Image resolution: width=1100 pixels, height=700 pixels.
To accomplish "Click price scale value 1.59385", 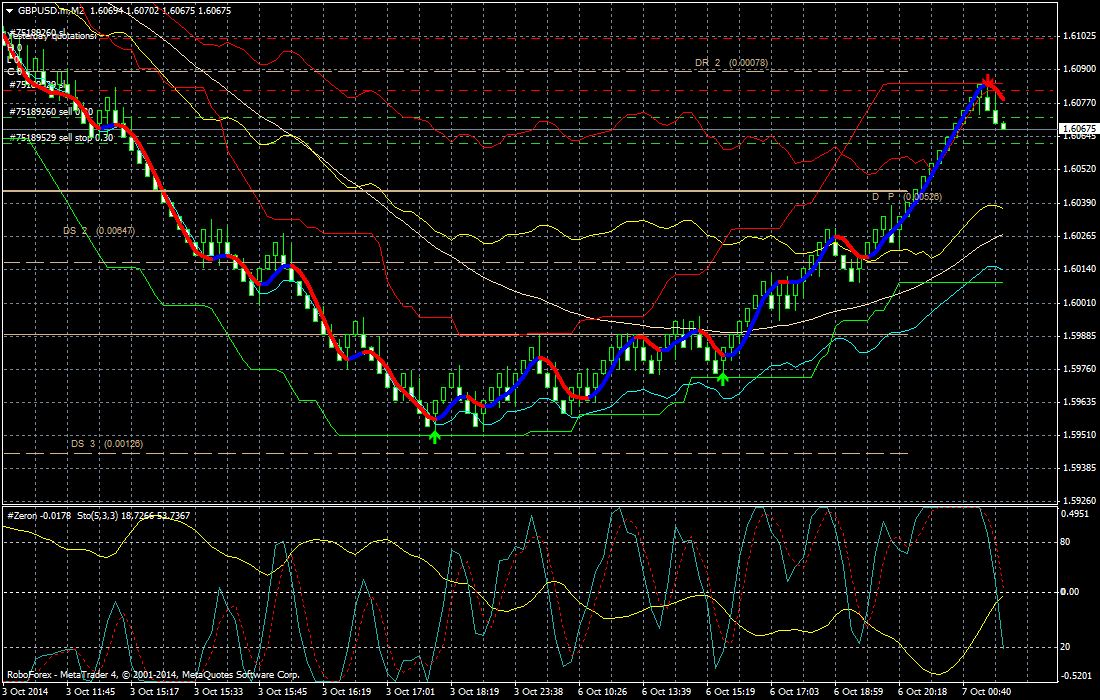I will tap(1080, 468).
